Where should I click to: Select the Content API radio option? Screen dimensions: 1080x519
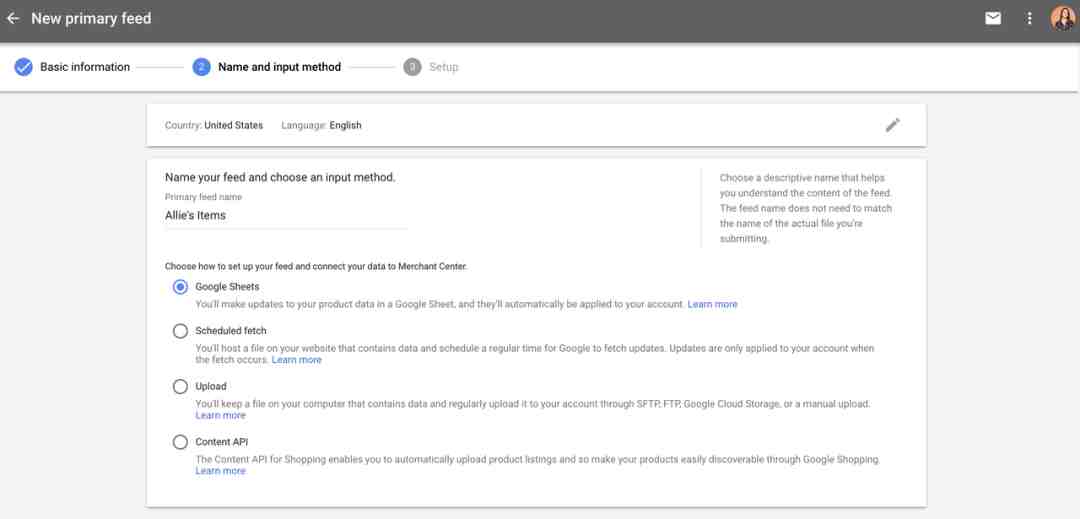pos(180,442)
